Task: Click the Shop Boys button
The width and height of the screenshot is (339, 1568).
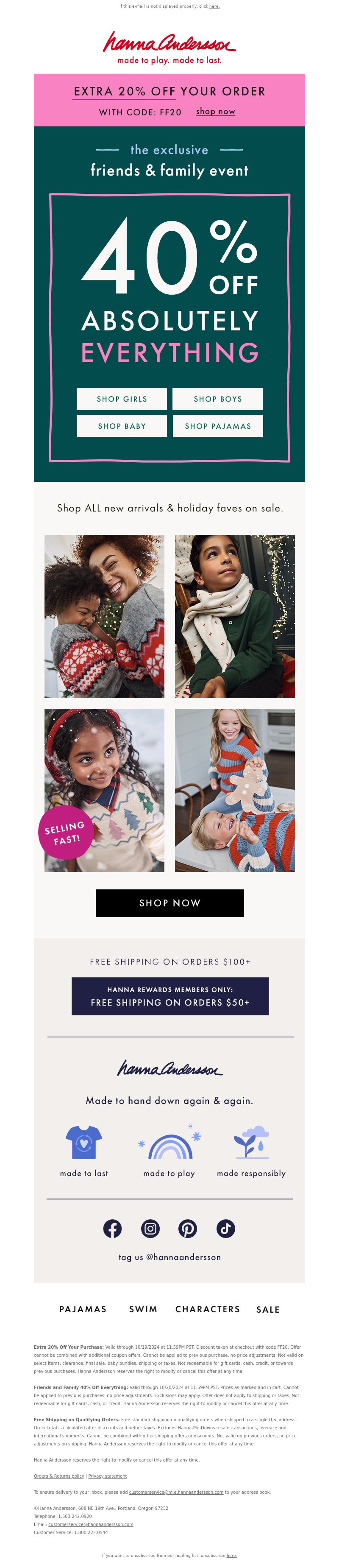Action: [x=217, y=399]
